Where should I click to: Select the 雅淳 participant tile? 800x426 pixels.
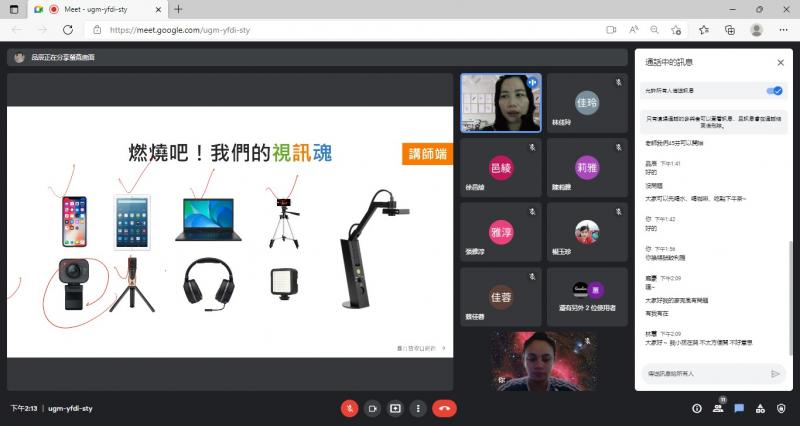501,232
